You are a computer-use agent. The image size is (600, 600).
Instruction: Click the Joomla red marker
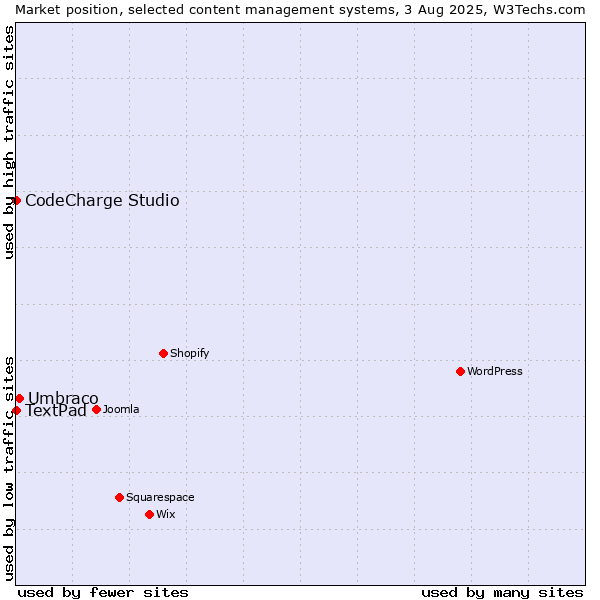[x=96, y=409]
